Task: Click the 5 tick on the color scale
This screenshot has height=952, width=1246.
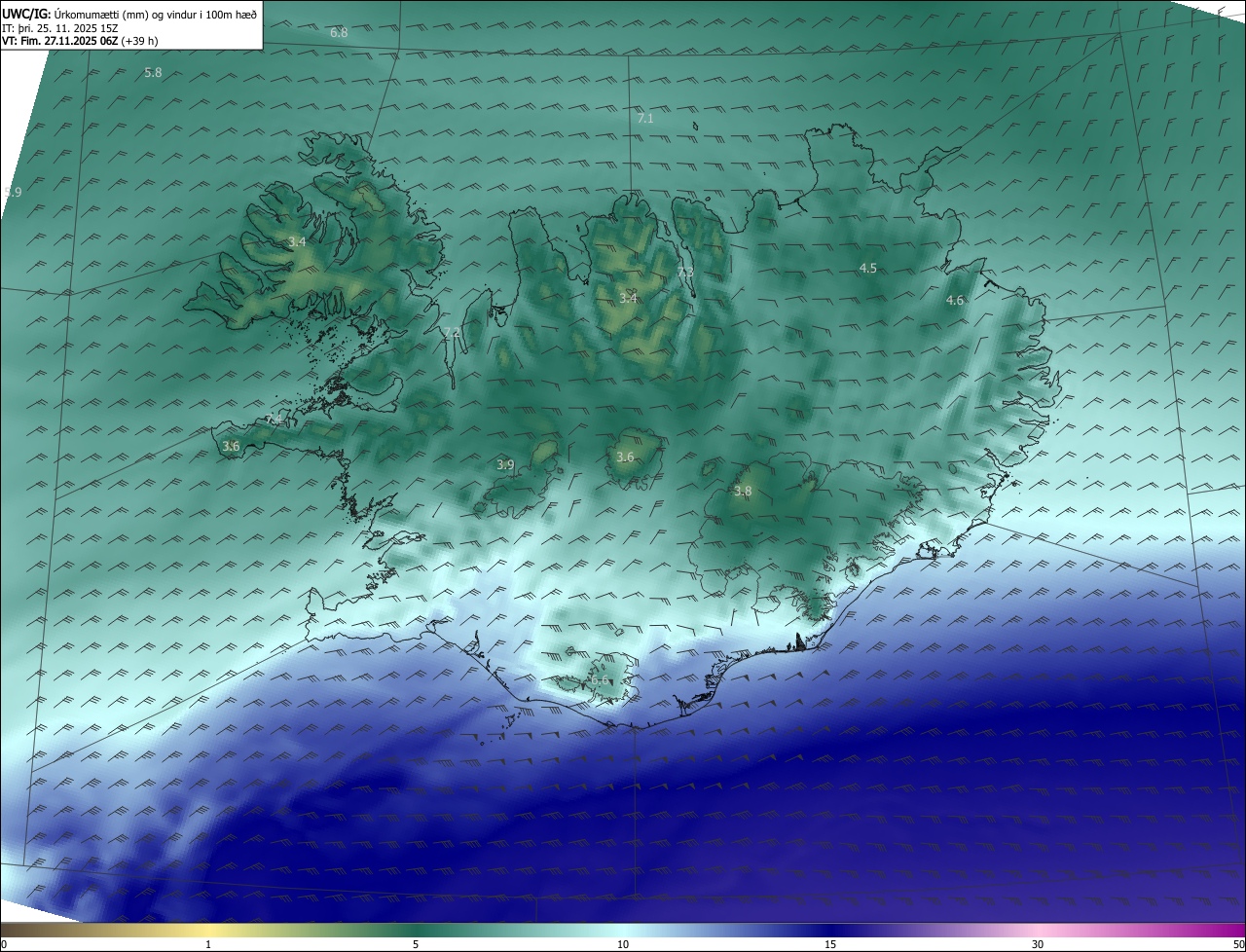Action: coord(416,944)
